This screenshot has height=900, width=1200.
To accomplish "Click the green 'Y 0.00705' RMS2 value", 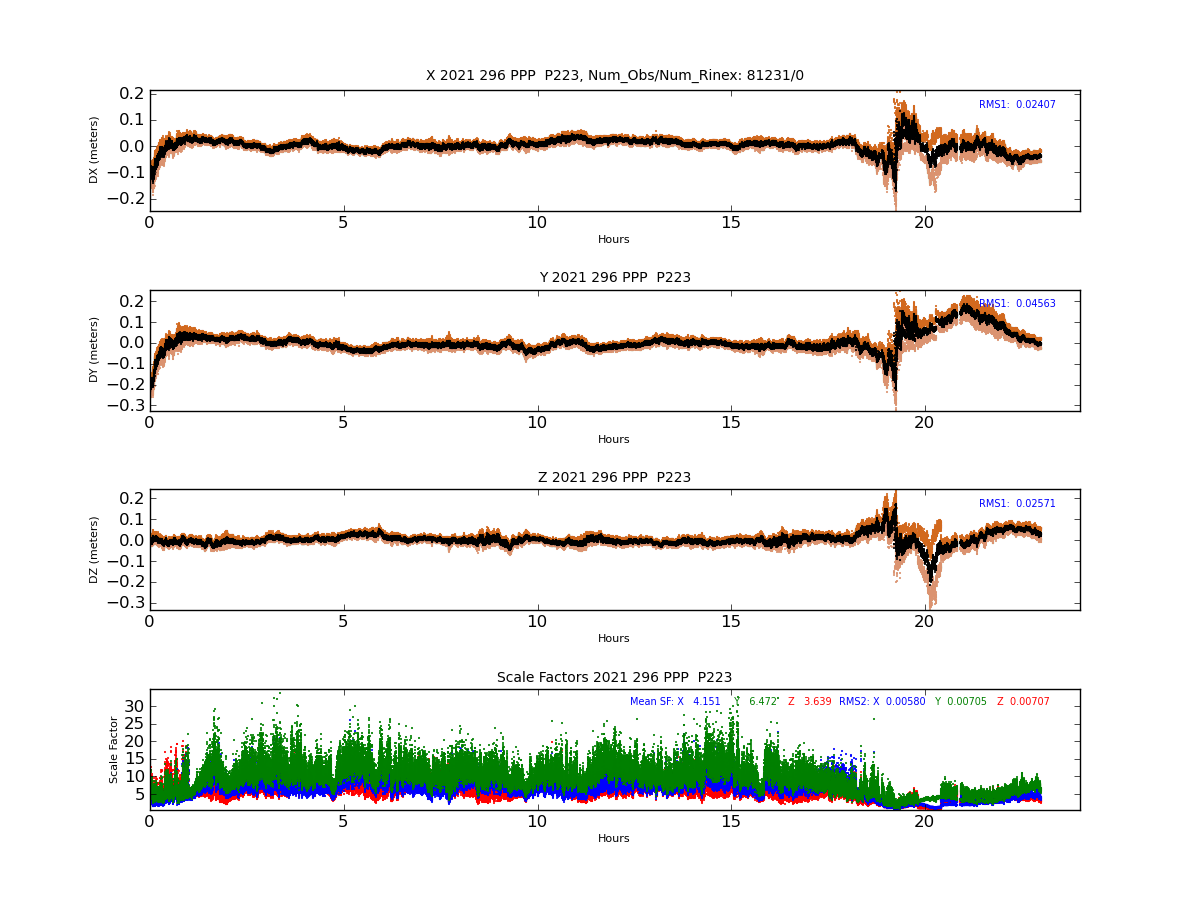I will (x=960, y=702).
